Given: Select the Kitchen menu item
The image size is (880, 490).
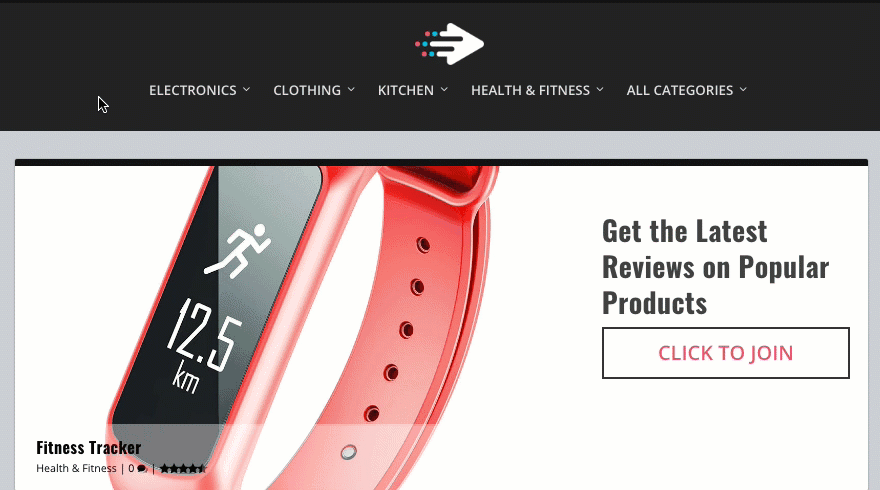Looking at the screenshot, I should tap(406, 90).
